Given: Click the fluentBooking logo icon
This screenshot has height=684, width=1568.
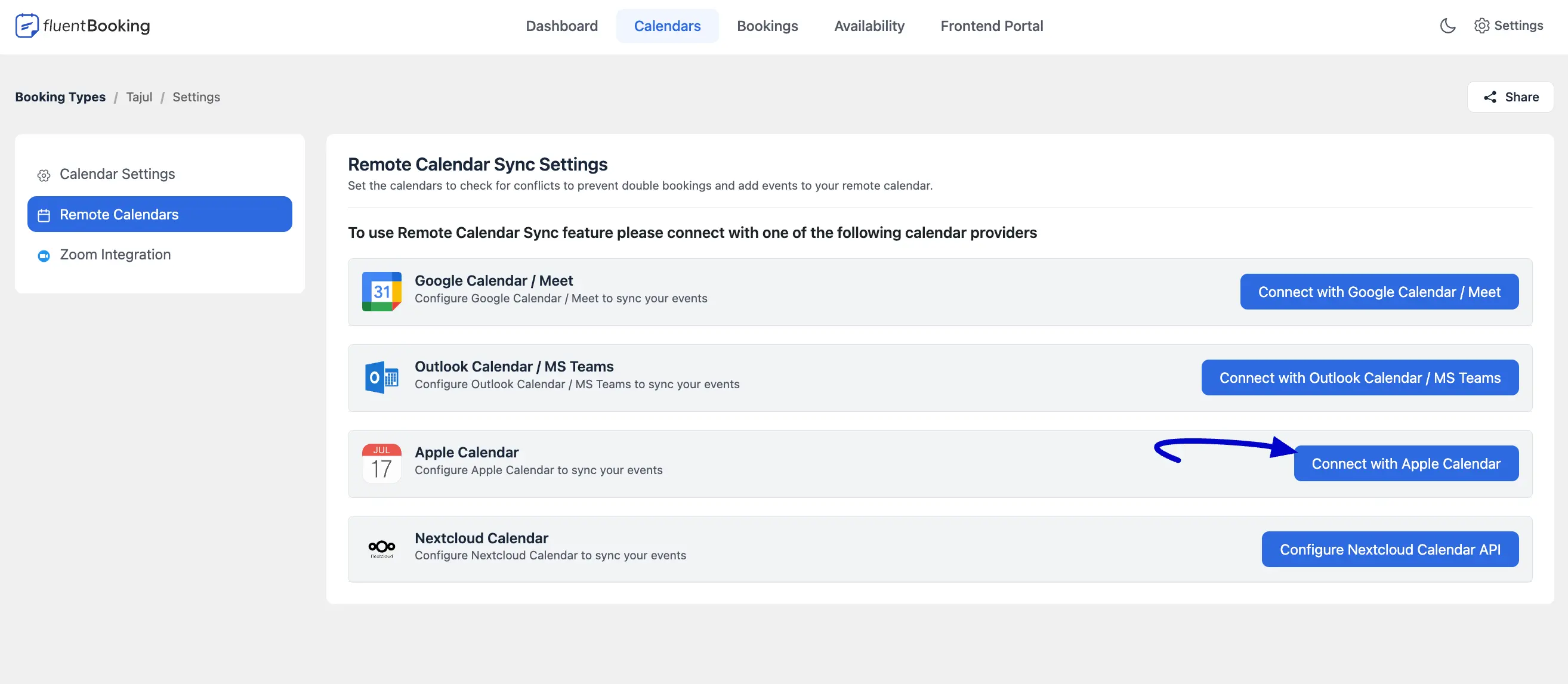Looking at the screenshot, I should tap(27, 26).
